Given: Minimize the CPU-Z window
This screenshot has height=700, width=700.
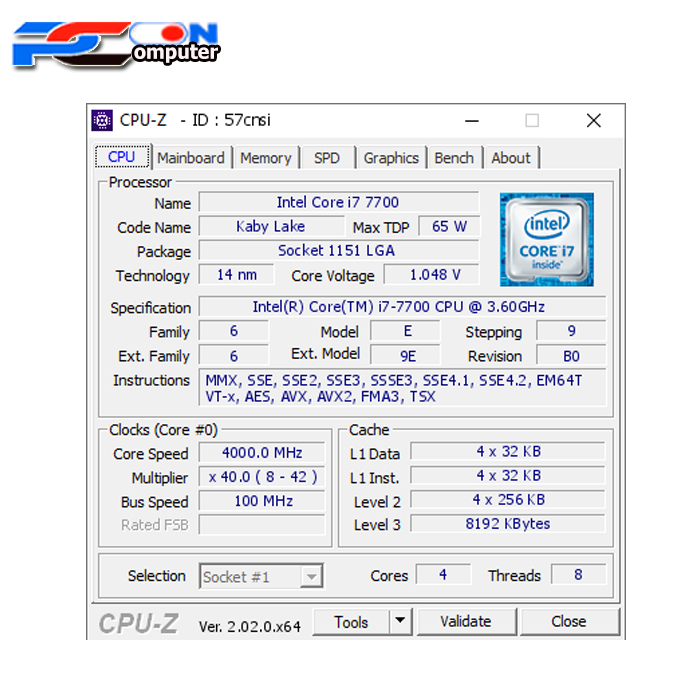Looking at the screenshot, I should [471, 121].
